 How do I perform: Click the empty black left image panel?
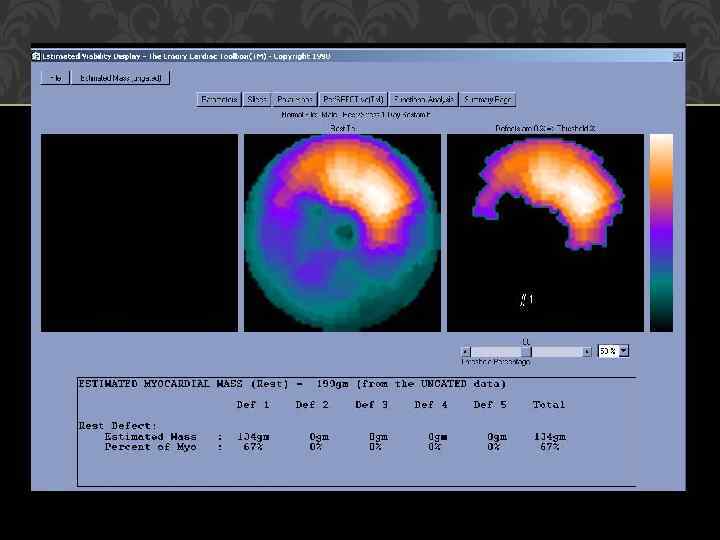click(140, 232)
